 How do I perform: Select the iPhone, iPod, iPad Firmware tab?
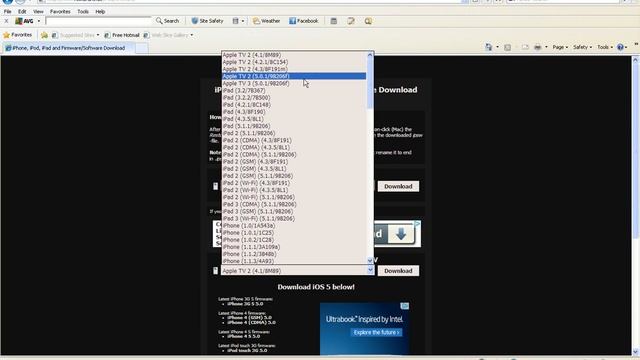pos(69,48)
